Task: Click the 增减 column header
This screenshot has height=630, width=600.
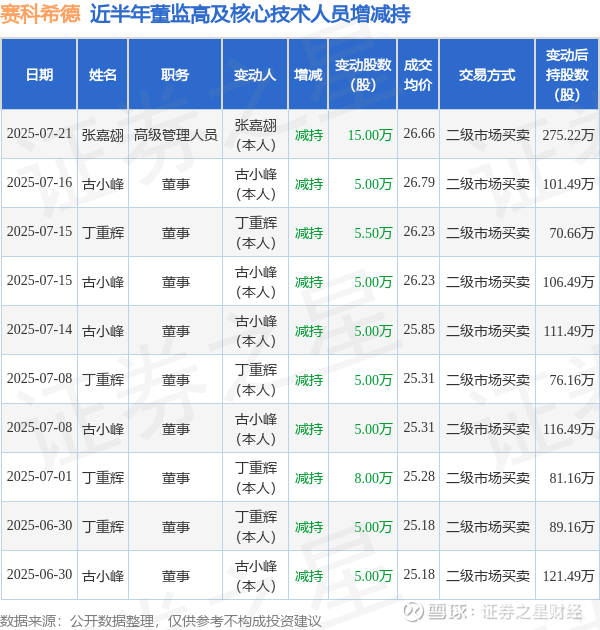Action: pyautogui.click(x=308, y=74)
